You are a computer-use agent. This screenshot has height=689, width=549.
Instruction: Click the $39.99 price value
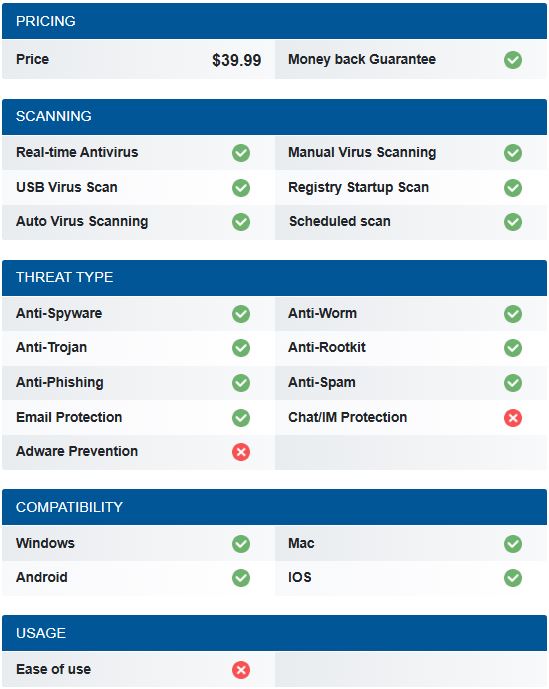pyautogui.click(x=236, y=60)
